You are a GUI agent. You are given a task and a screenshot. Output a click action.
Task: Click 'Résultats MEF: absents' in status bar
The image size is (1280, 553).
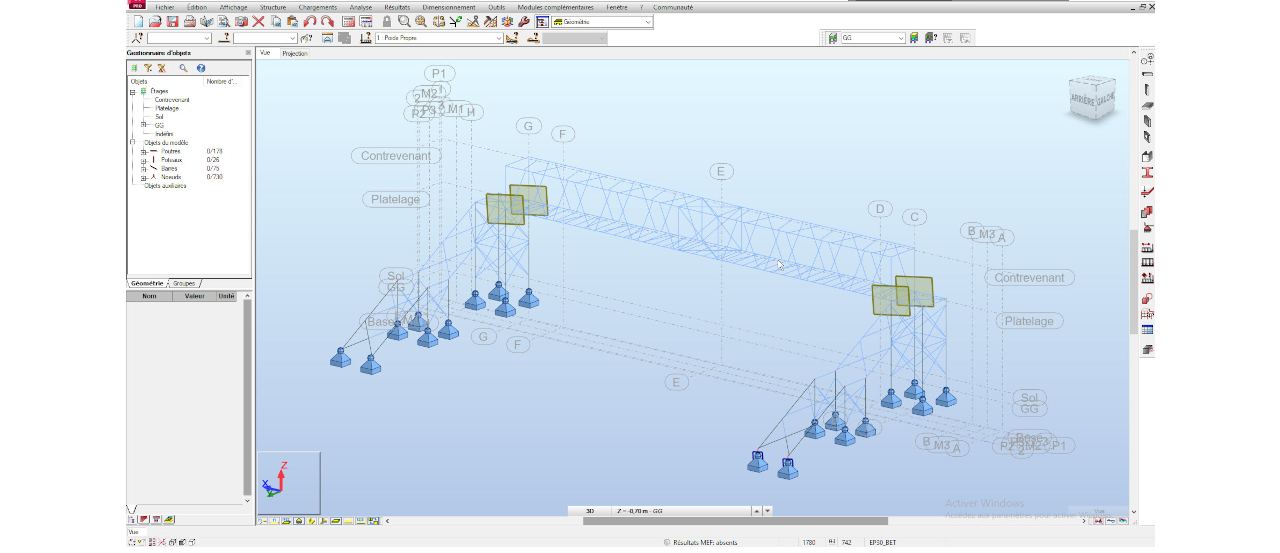[x=704, y=542]
